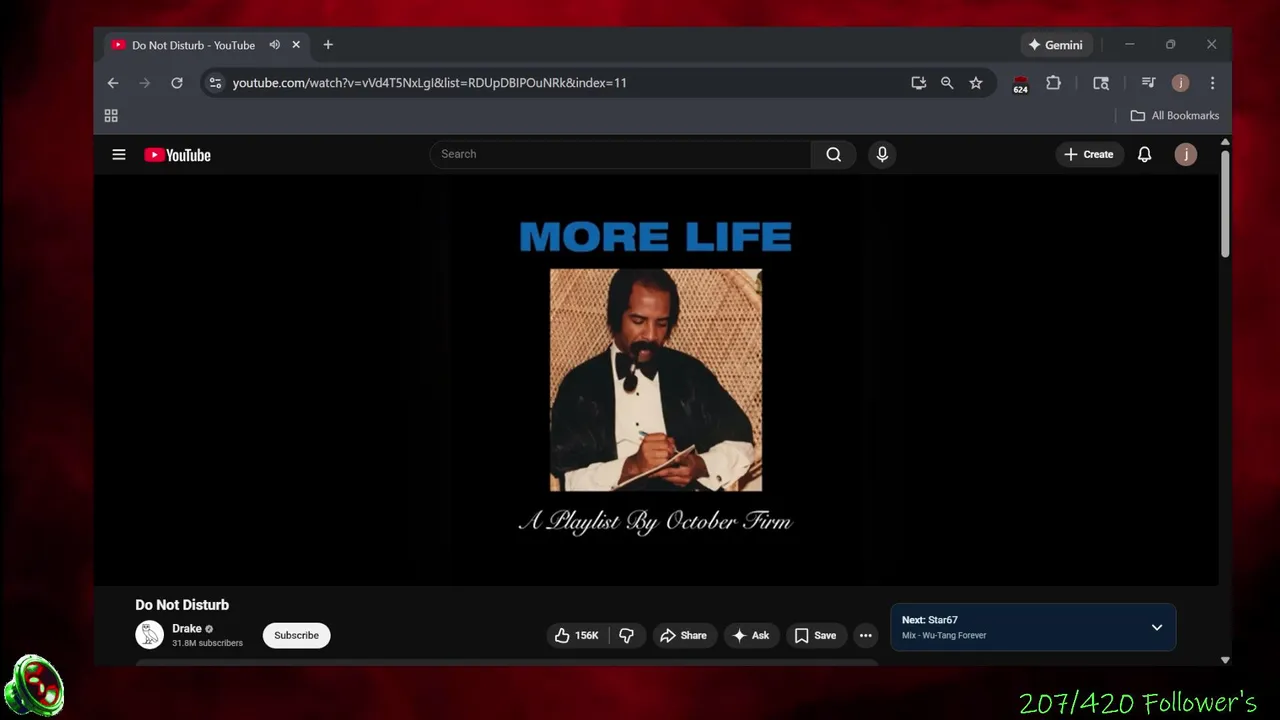Open the apps grid in bookmarks bar
This screenshot has height=720, width=1280.
click(111, 116)
